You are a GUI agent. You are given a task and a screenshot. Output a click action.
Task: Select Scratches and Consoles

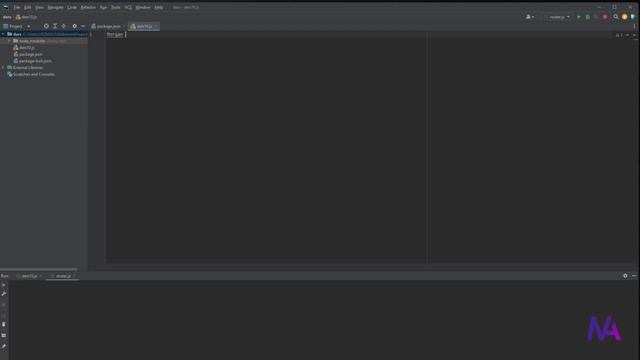(x=31, y=74)
